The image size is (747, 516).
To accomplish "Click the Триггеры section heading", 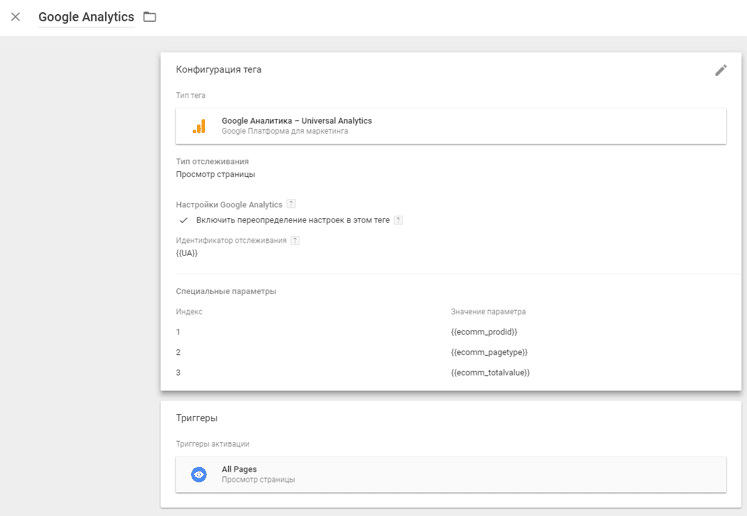I will pos(197,418).
